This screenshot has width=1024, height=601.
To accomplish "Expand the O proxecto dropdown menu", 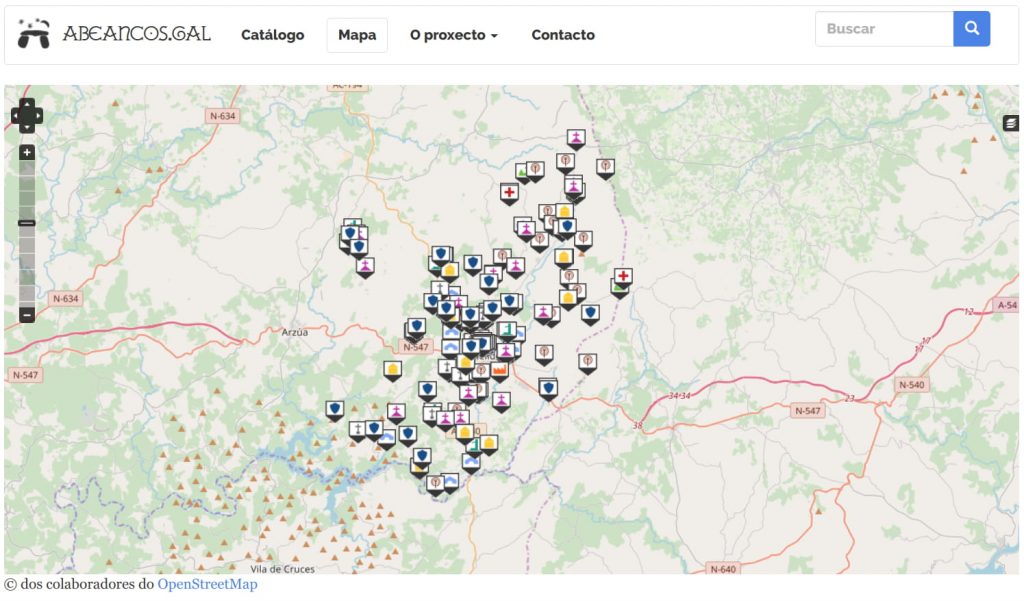I will pos(453,35).
